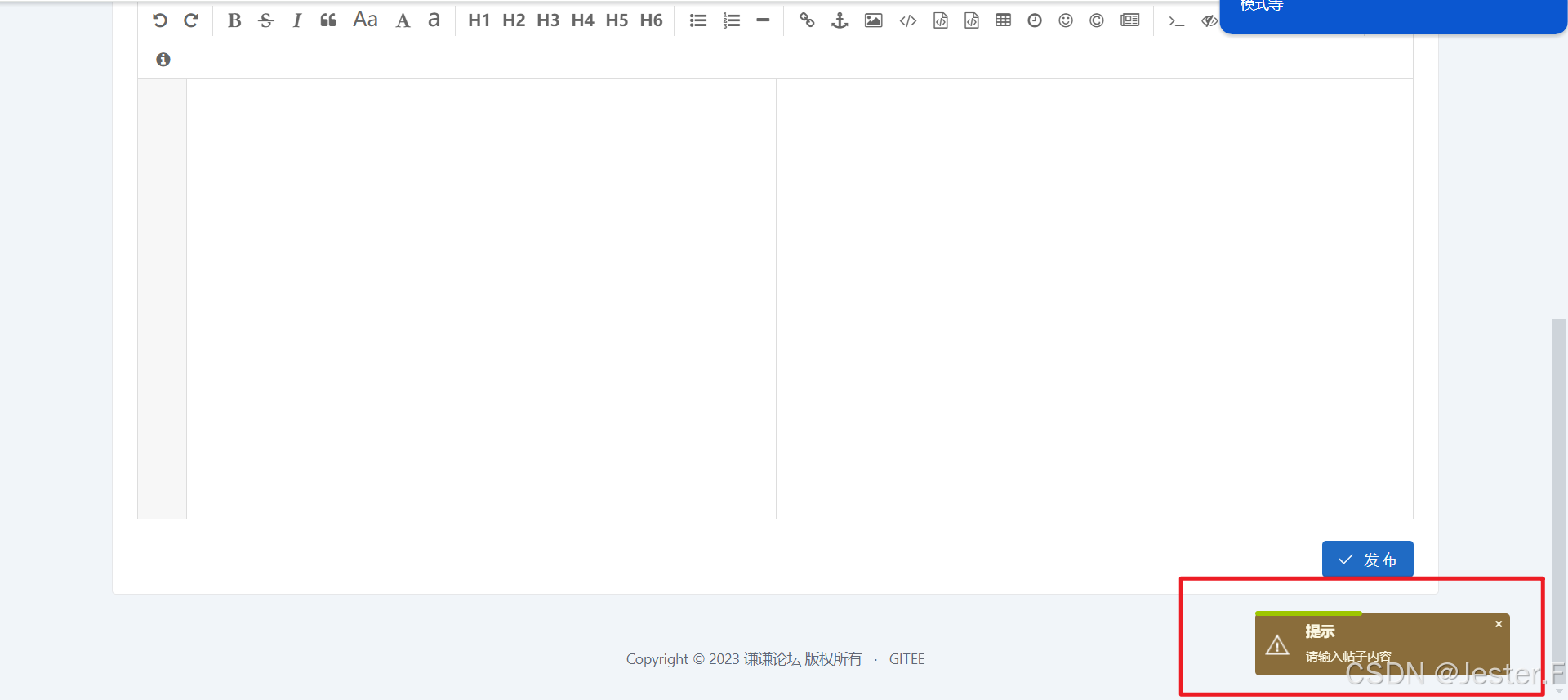The image size is (1568, 700).
Task: Click the 发布 publish button
Action: tap(1368, 560)
